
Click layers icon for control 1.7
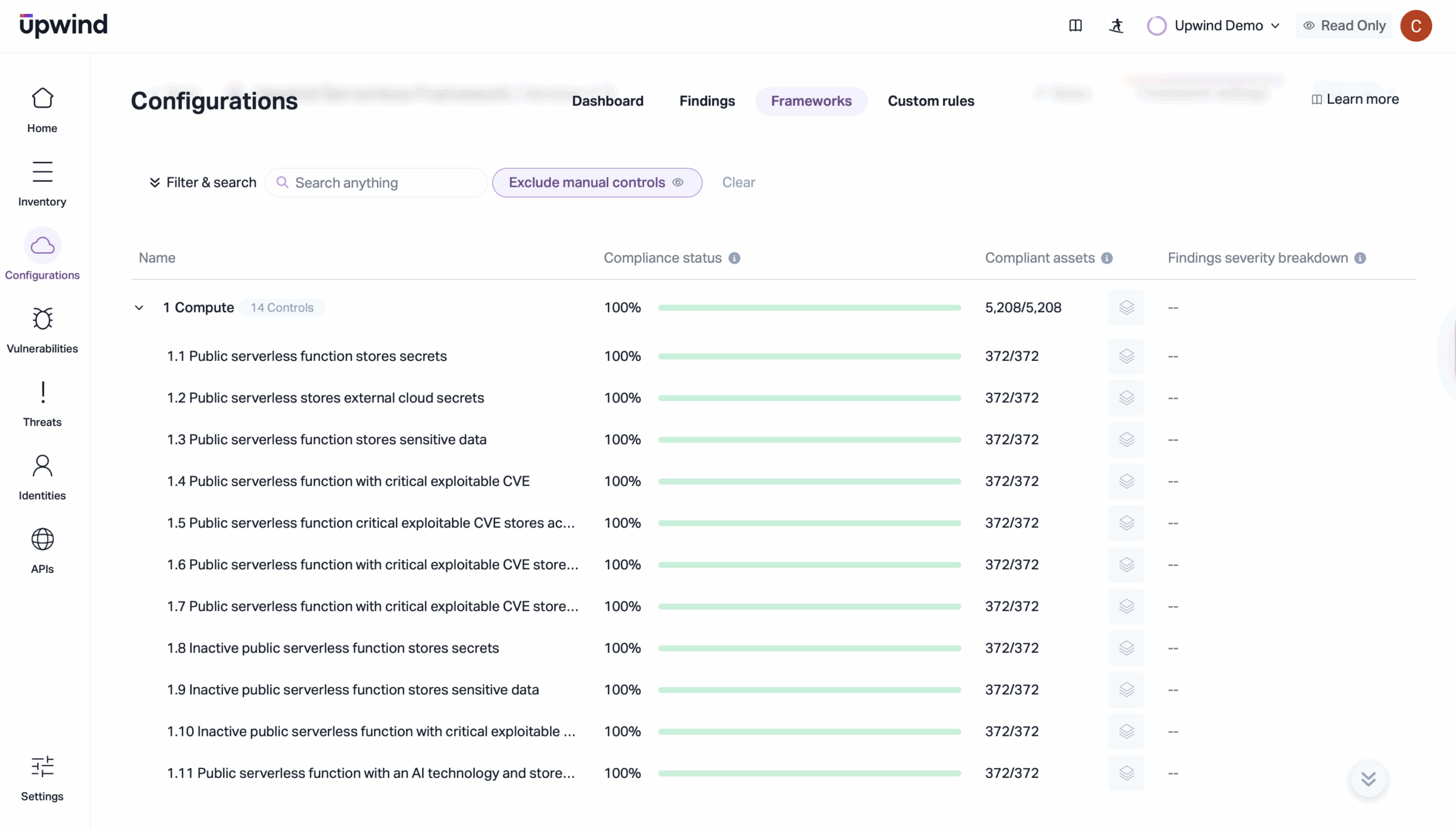tap(1126, 606)
